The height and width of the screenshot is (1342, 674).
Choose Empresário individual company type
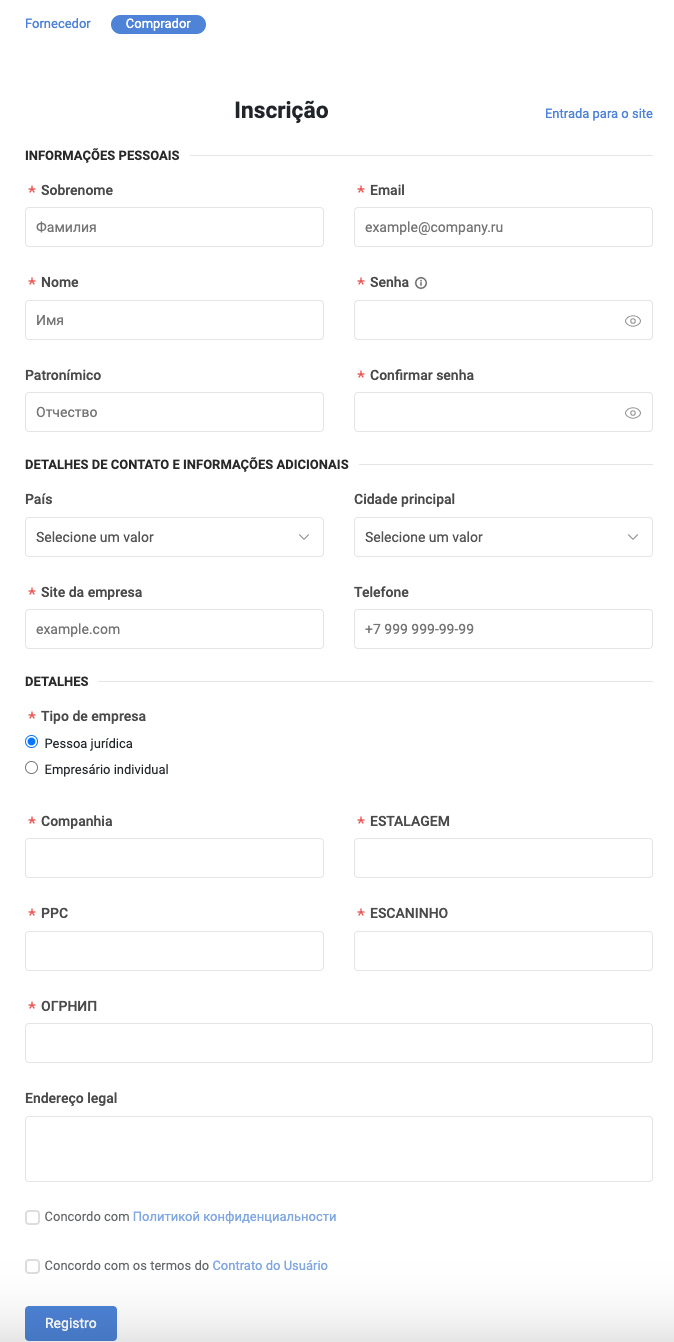coord(32,768)
